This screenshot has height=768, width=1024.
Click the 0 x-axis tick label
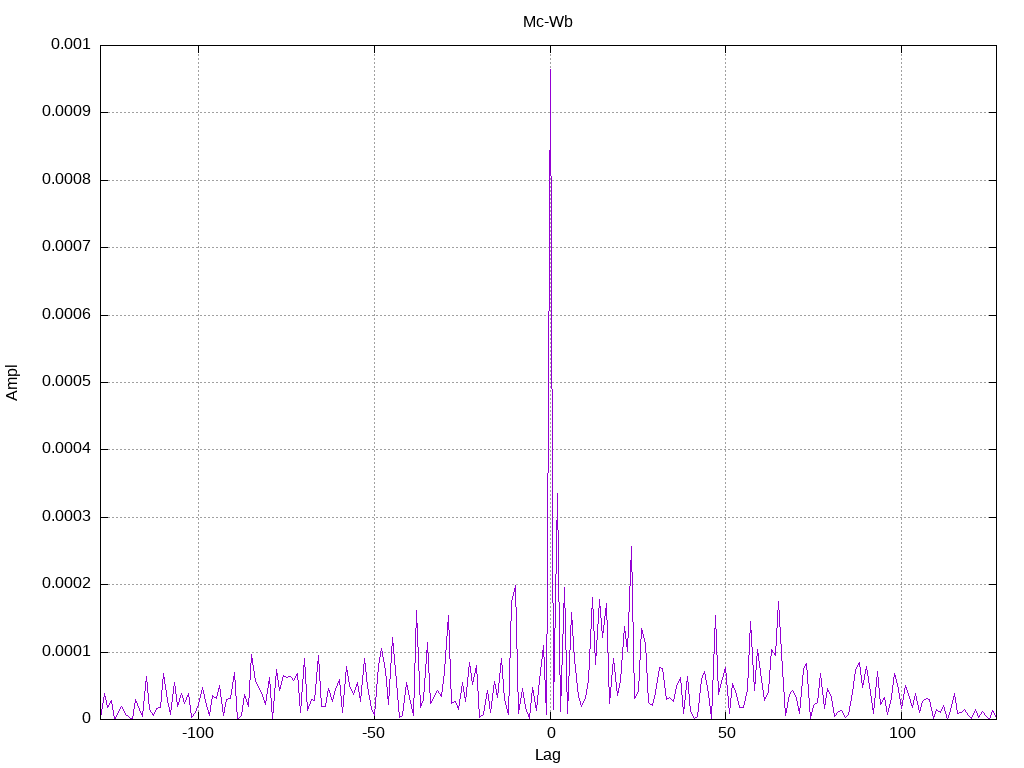tap(551, 733)
